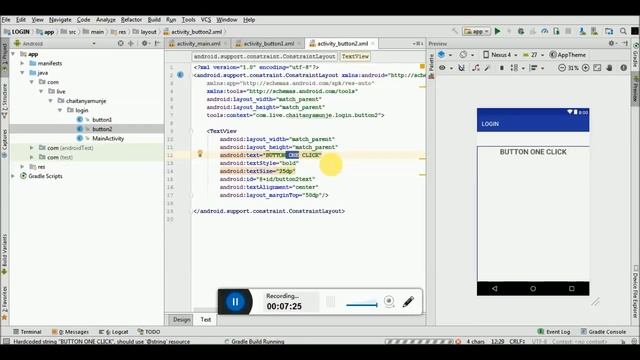Screen dimensions: 640x360
Task: Collapse the java folder
Action: click(22, 73)
